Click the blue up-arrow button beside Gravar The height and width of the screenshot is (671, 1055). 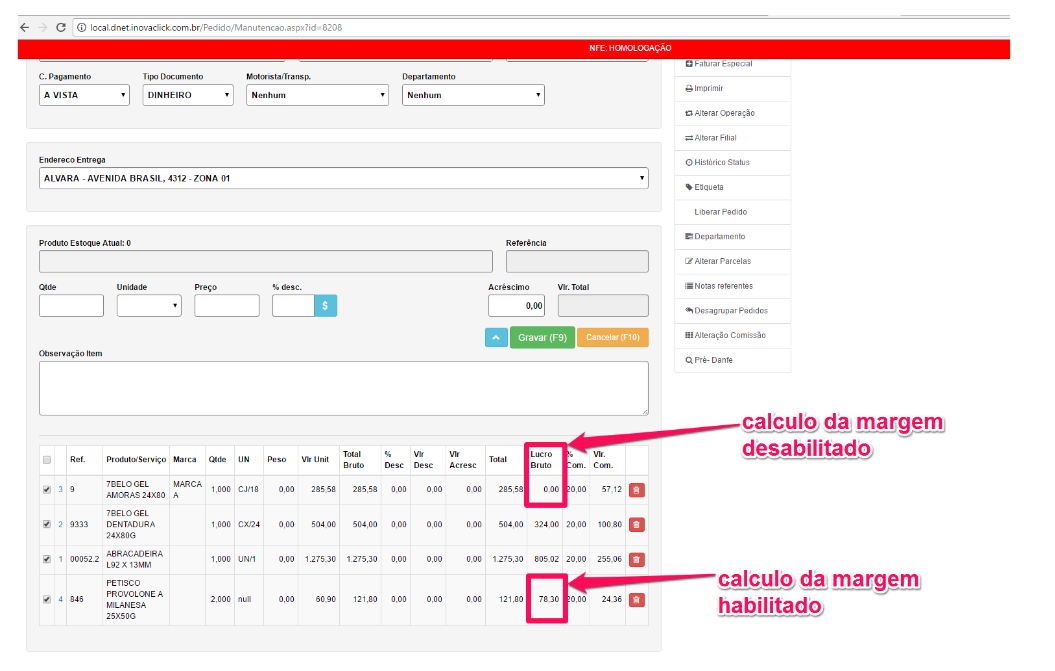click(x=496, y=338)
